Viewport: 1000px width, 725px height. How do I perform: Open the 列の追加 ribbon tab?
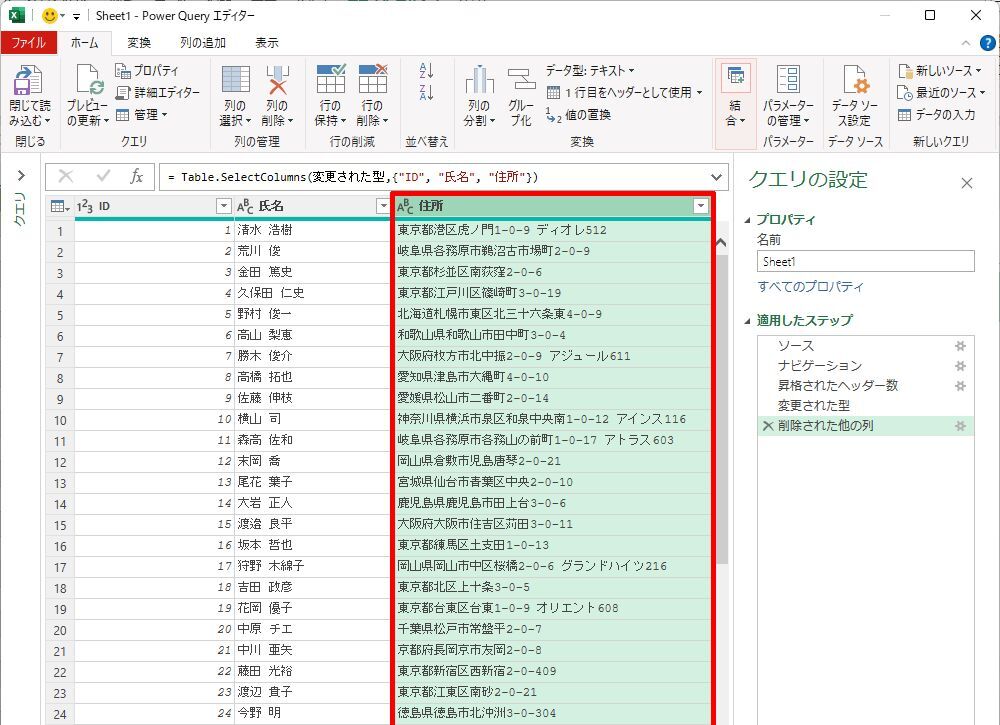[x=203, y=43]
